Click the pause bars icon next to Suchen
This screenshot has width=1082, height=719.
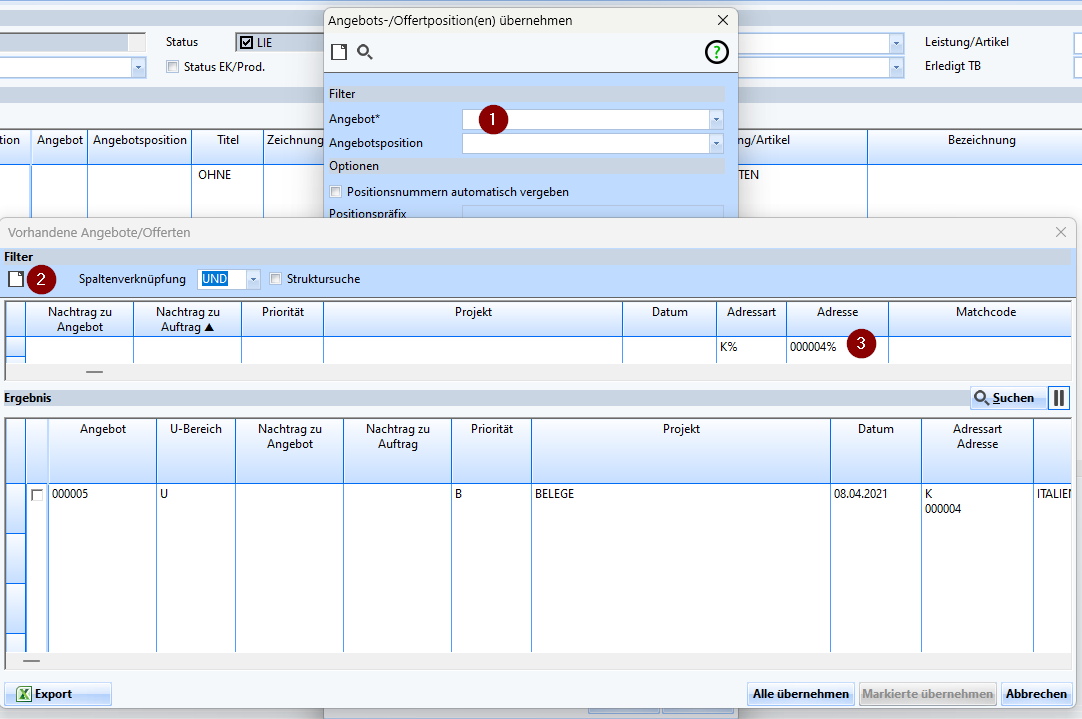click(1059, 398)
